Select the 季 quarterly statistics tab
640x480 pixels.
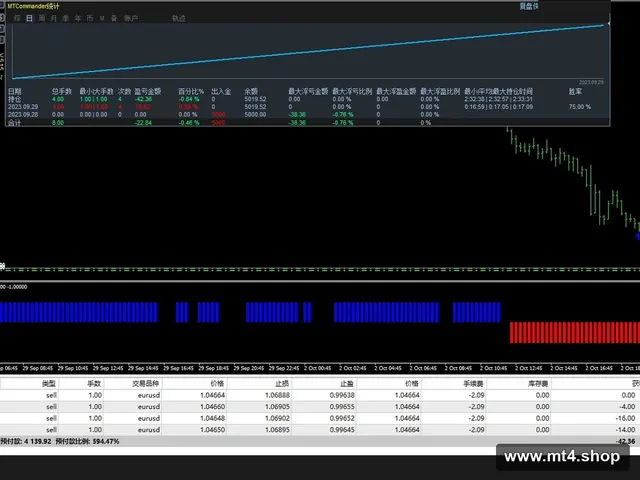(x=66, y=18)
